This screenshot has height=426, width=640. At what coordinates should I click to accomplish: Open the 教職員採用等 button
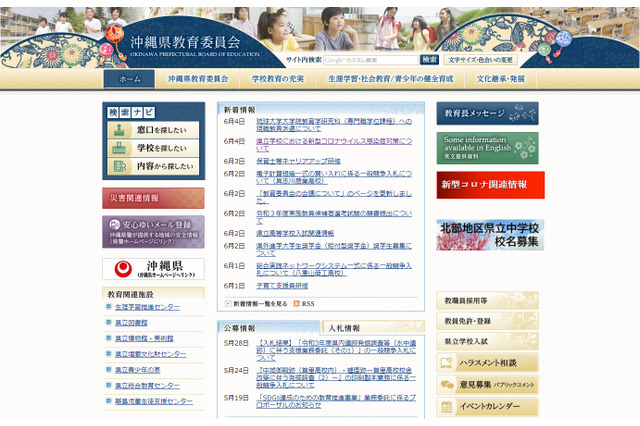click(x=487, y=300)
